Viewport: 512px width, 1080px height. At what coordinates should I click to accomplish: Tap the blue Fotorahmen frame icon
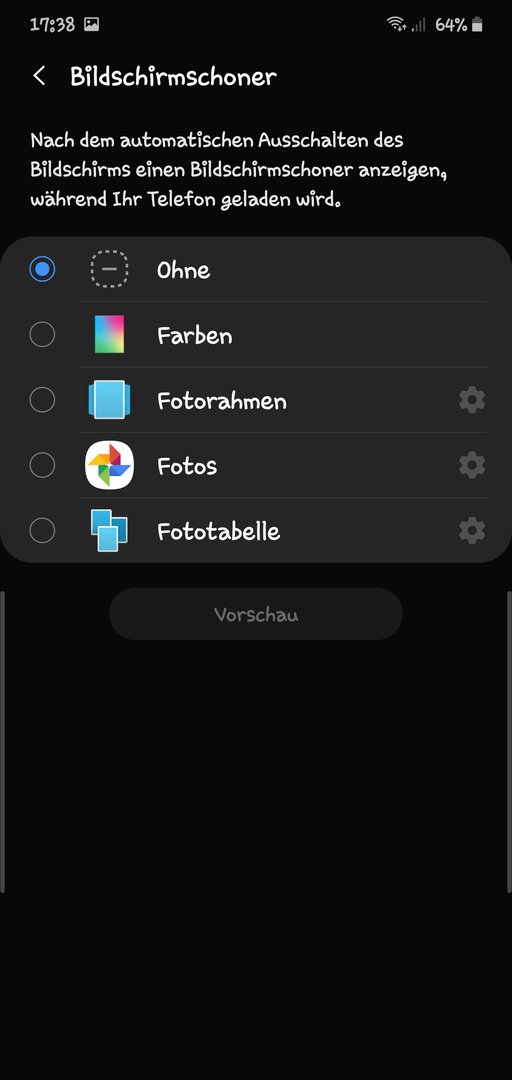point(109,399)
